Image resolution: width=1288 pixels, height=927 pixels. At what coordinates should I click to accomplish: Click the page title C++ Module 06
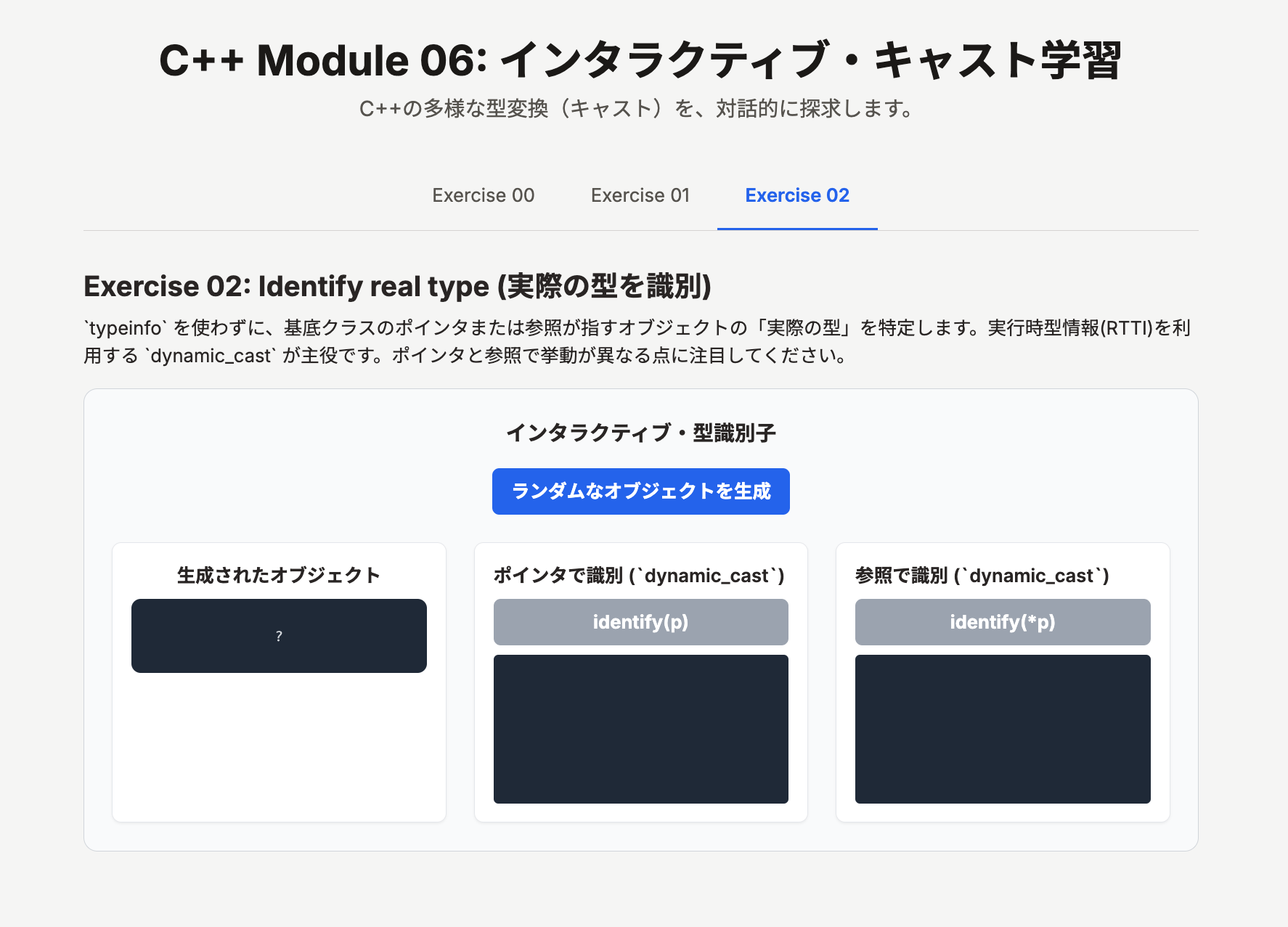click(x=641, y=60)
